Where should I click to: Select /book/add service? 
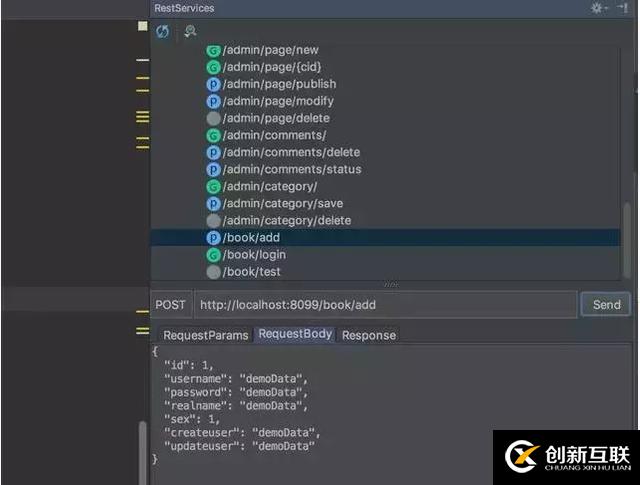point(251,238)
